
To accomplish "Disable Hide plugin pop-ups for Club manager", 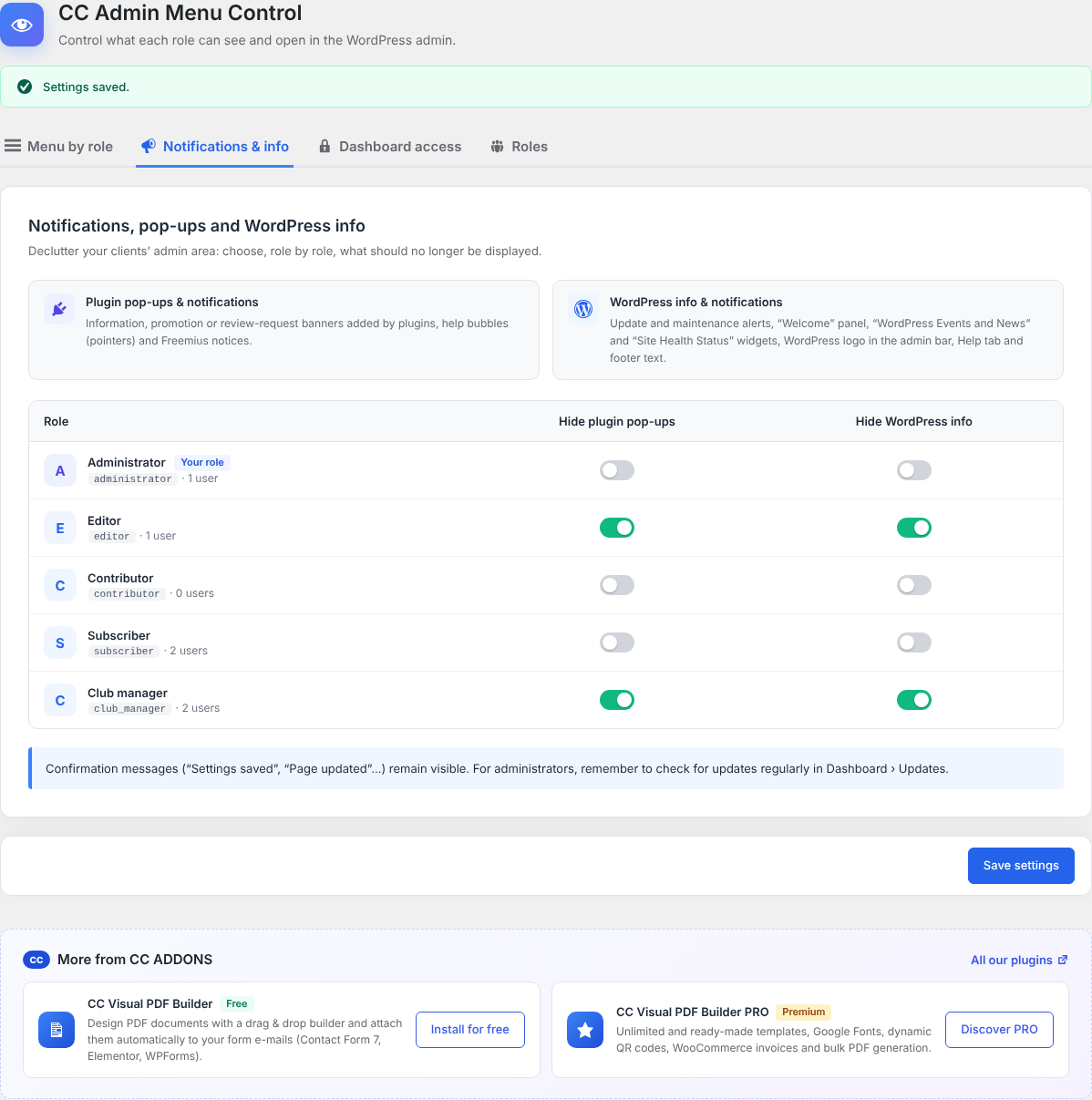I will 617,700.
